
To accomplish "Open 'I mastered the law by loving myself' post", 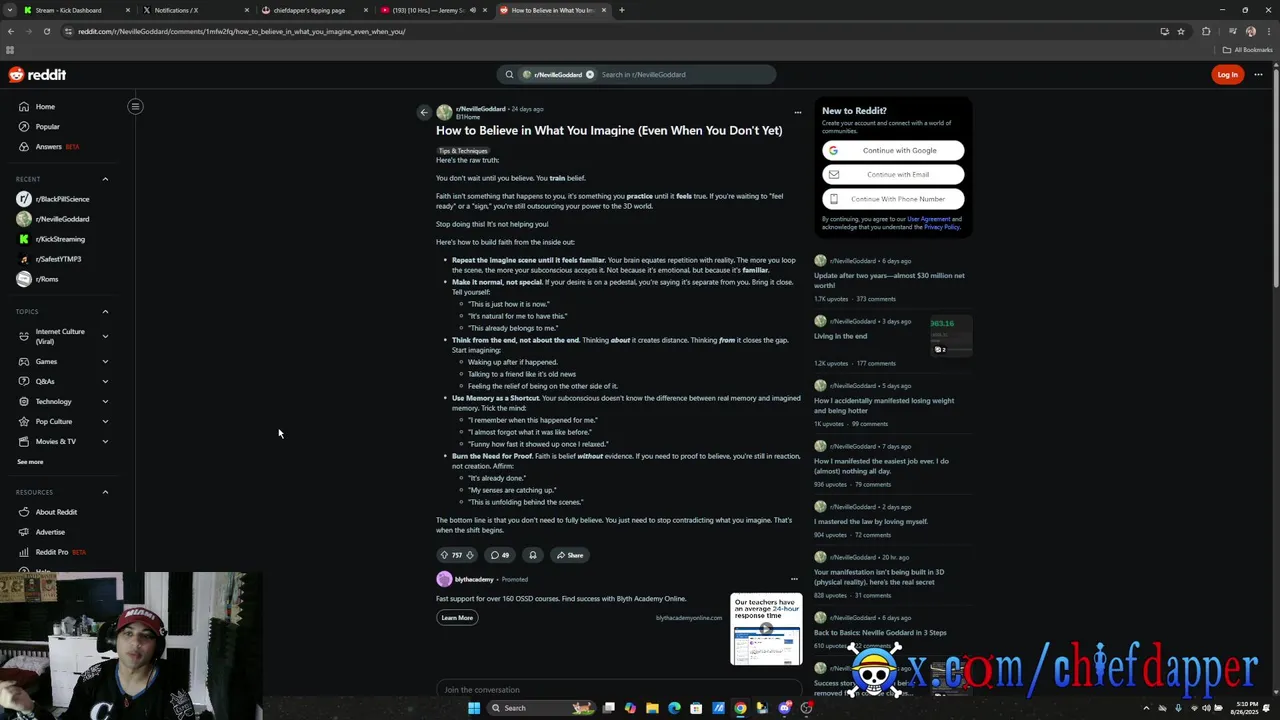I will pyautogui.click(x=871, y=521).
